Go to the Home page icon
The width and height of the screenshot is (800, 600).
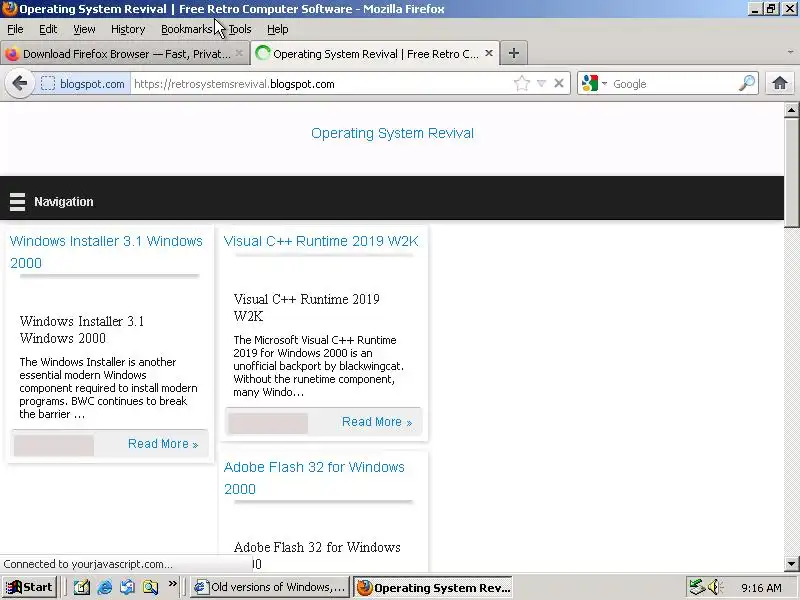[779, 83]
